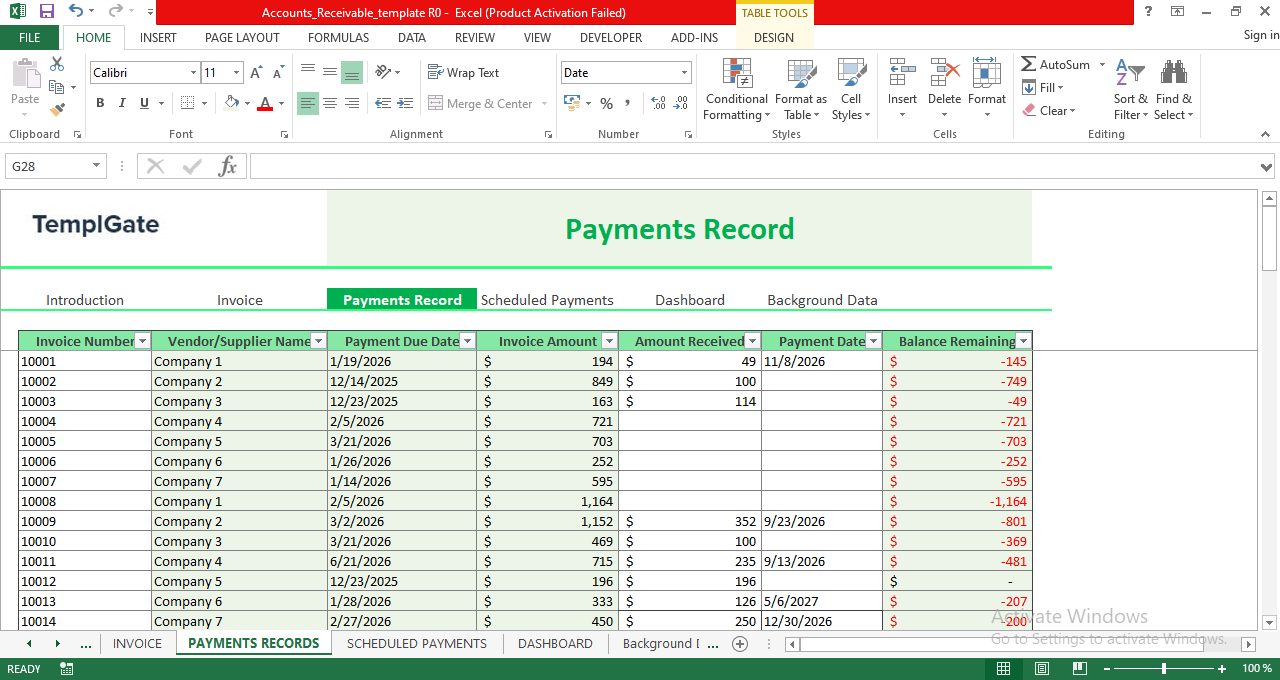Add a new sheet with plus button

click(740, 644)
